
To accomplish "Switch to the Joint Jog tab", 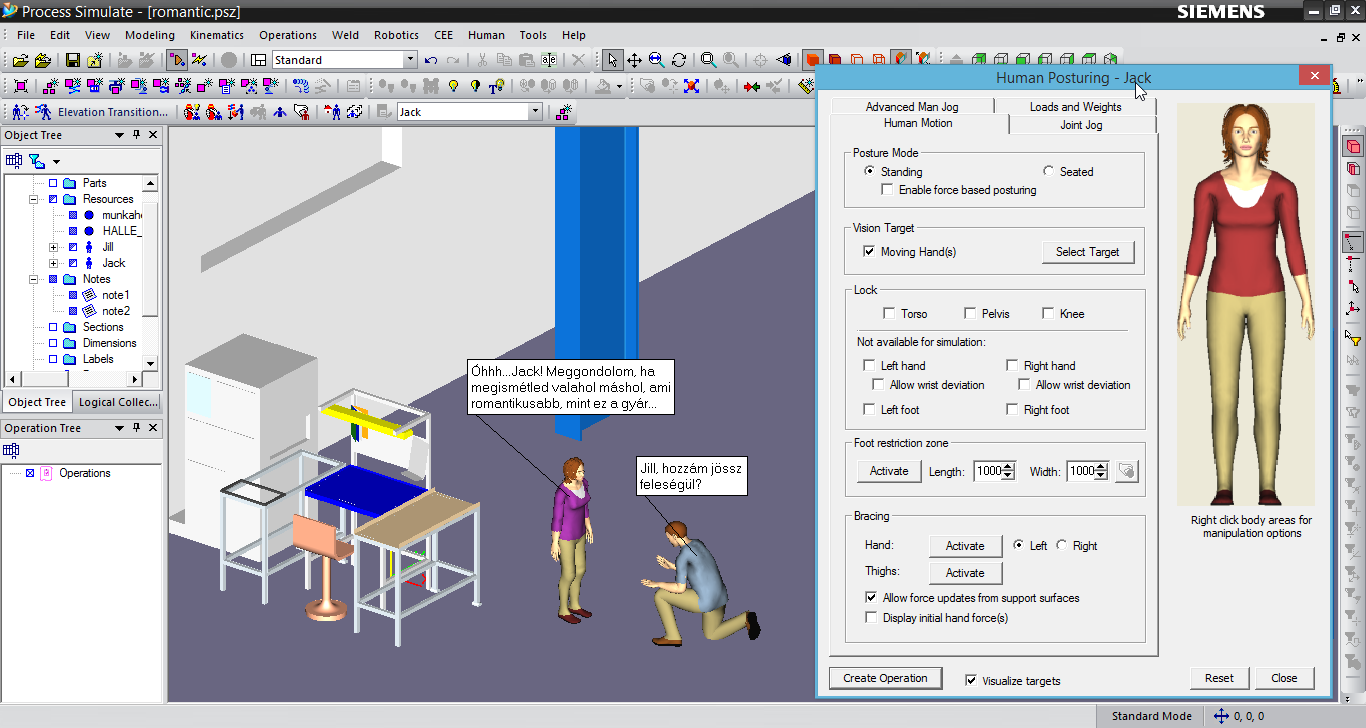I will click(x=1081, y=125).
